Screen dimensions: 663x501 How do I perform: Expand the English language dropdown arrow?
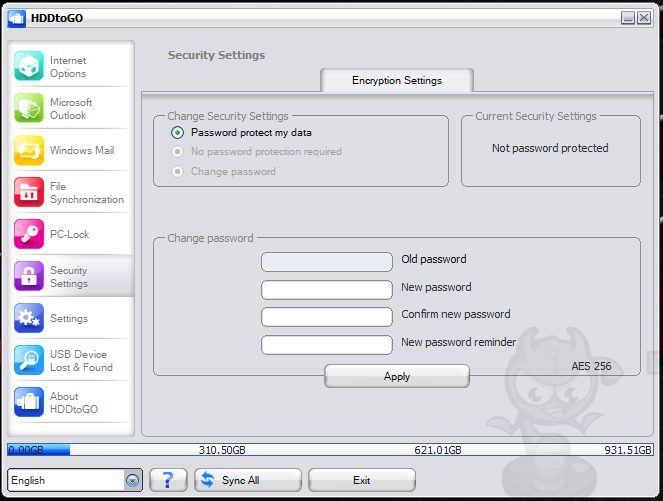tap(132, 480)
